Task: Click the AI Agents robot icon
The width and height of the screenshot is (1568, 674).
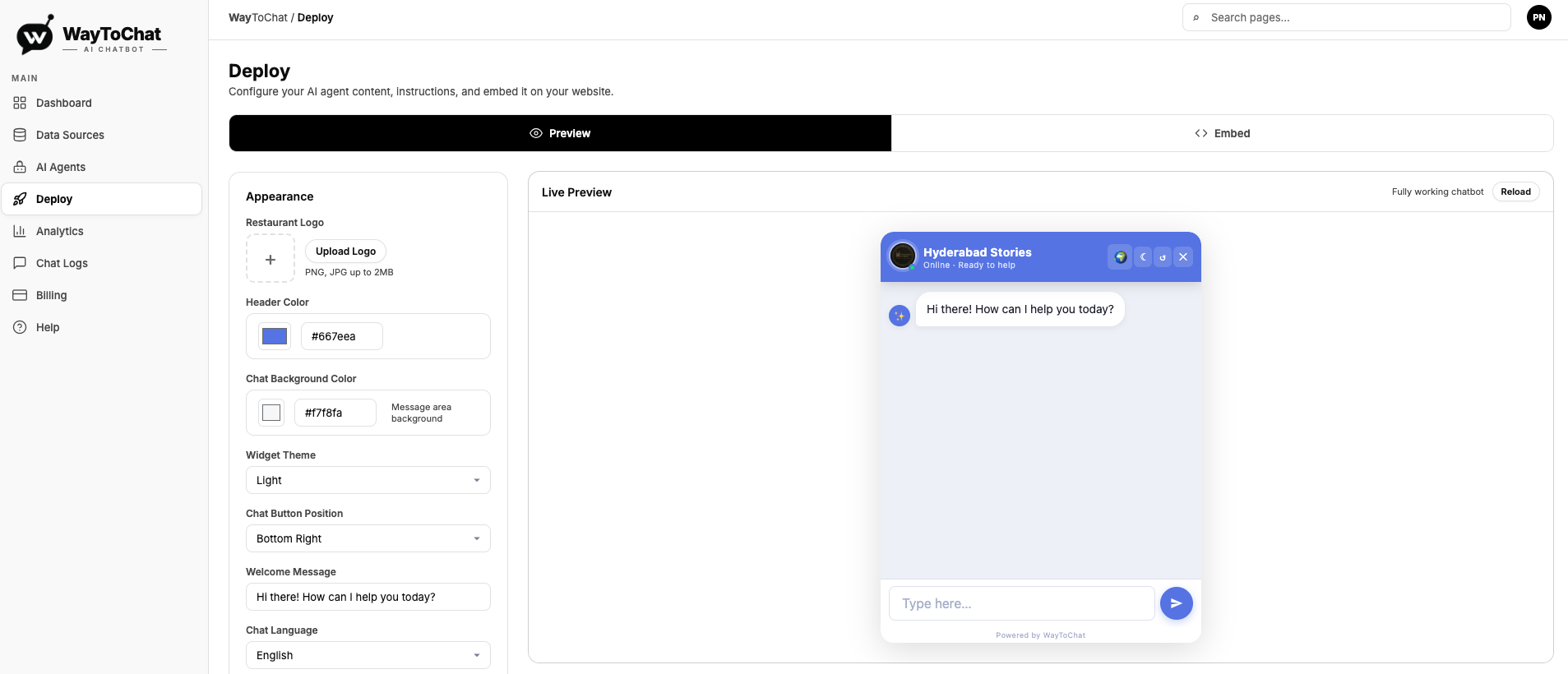Action: (x=20, y=167)
